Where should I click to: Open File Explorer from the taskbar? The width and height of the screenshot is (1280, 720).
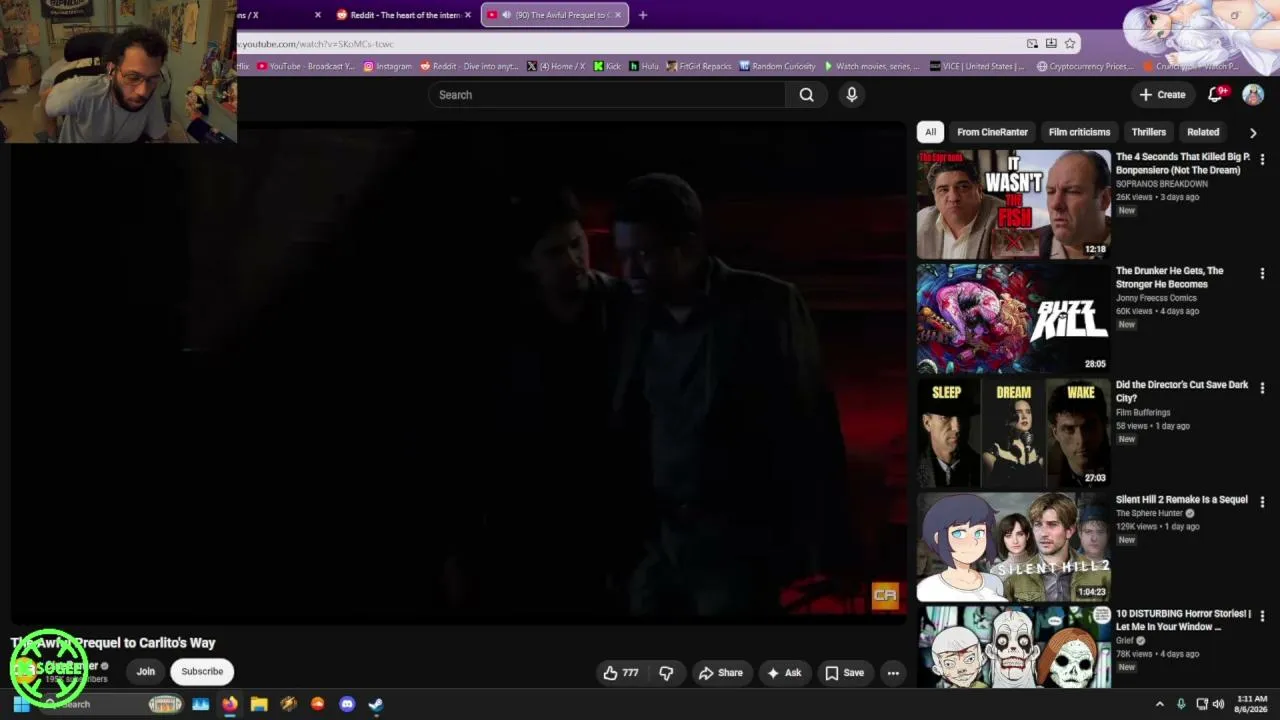tap(259, 704)
